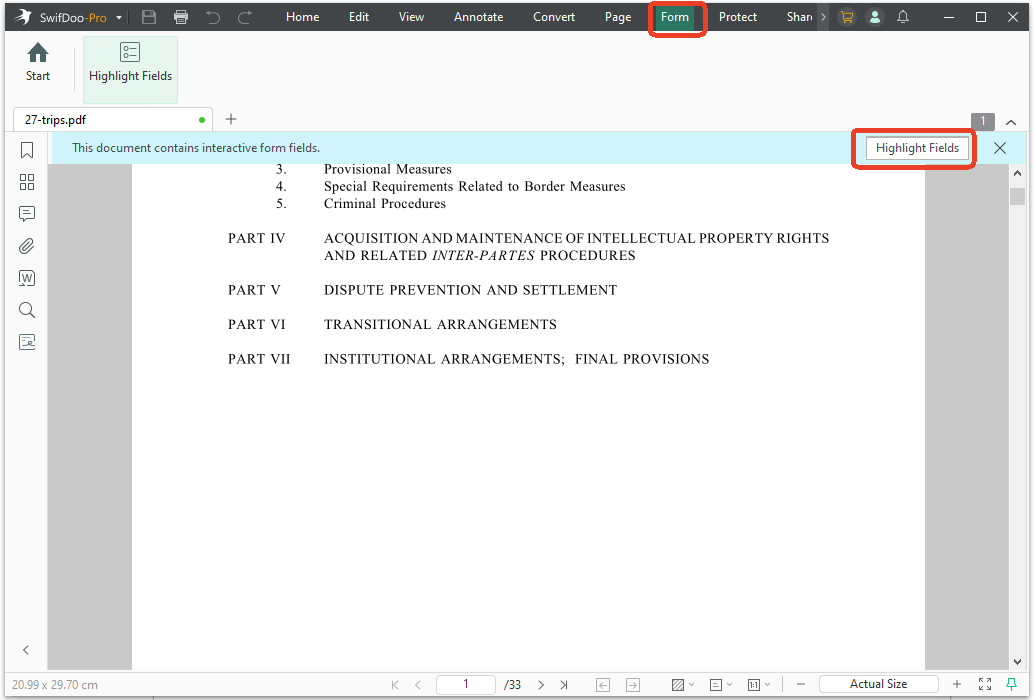The height and width of the screenshot is (700, 1034).
Task: Open the View tab
Action: 411,17
